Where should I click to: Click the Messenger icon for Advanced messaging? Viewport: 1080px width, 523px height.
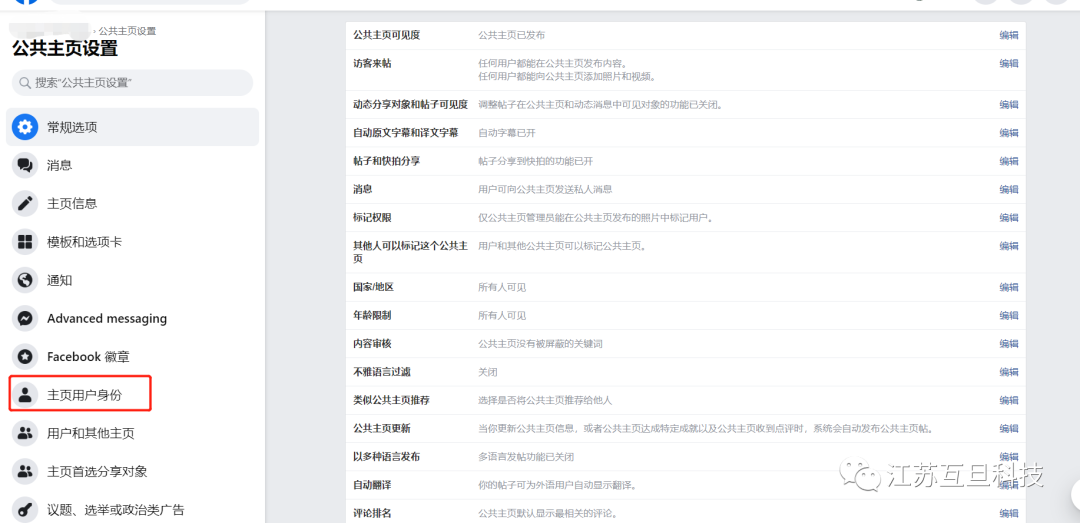25,318
